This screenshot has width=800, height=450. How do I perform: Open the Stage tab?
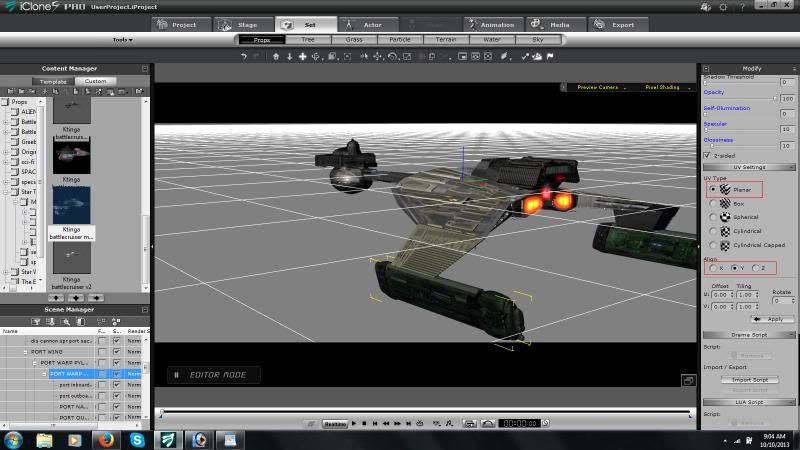click(243, 24)
